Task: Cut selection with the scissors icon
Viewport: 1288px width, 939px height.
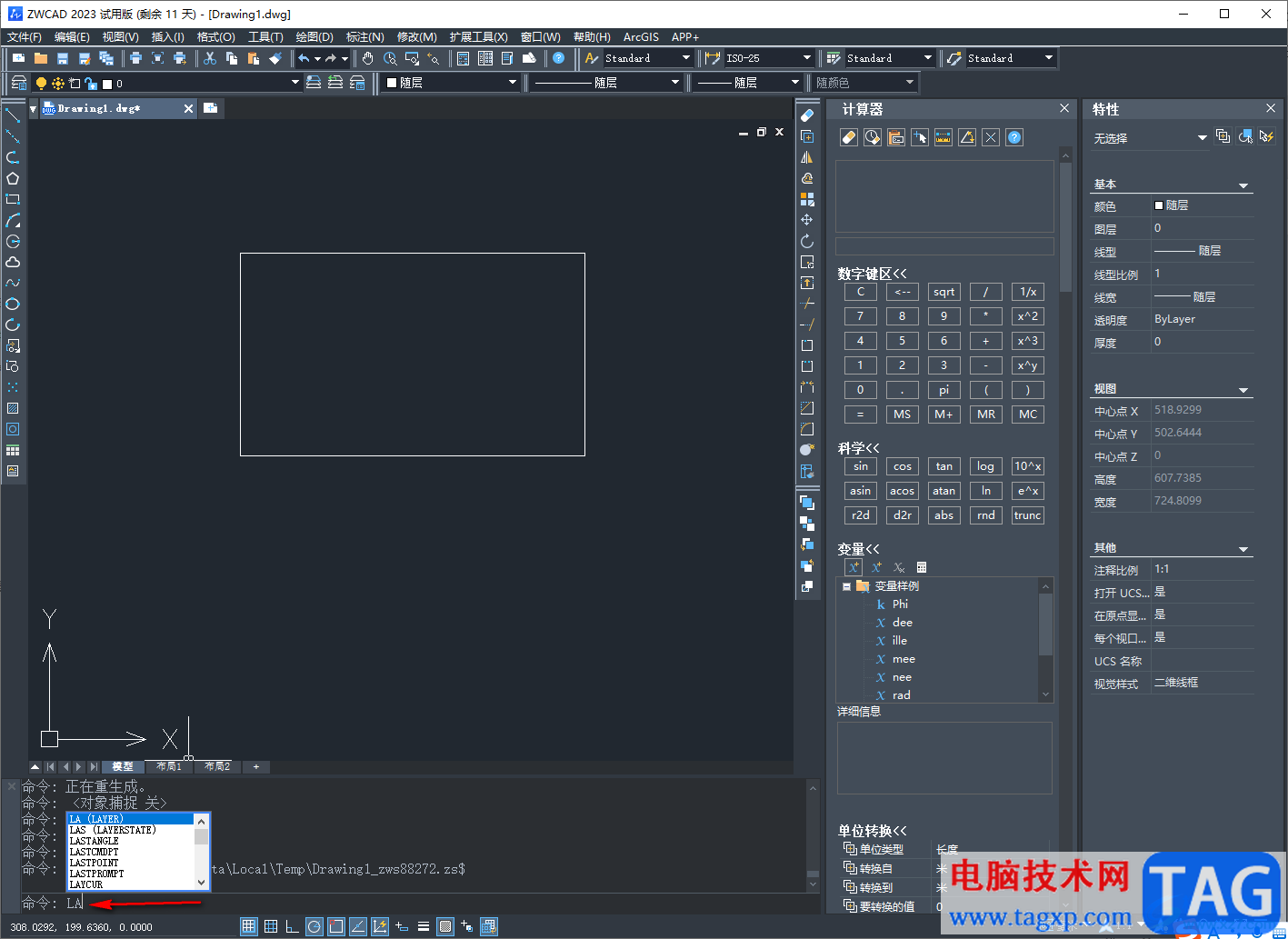Action: (x=210, y=58)
